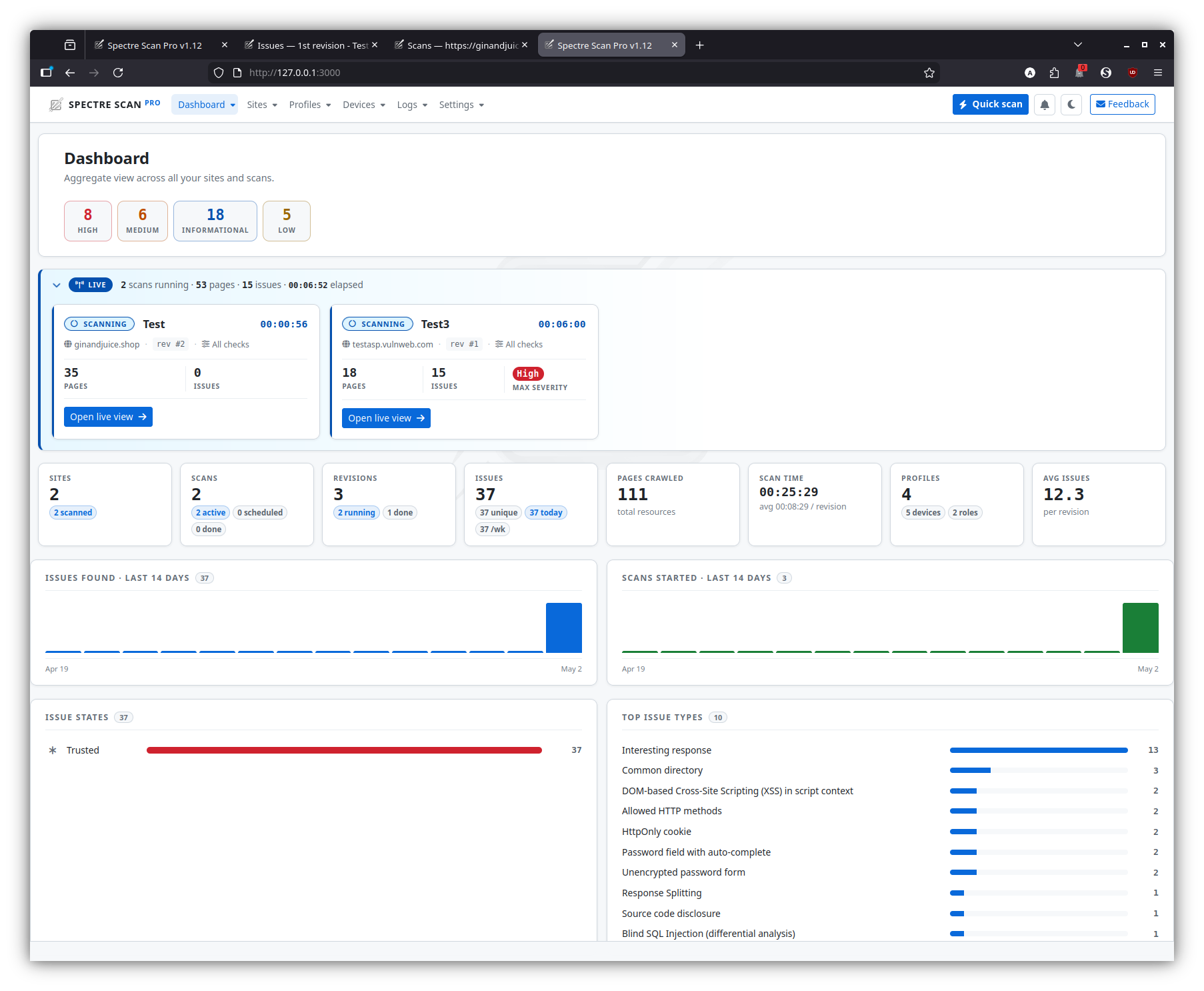
Task: Click the Trusted asterisk icon
Action: (x=53, y=750)
